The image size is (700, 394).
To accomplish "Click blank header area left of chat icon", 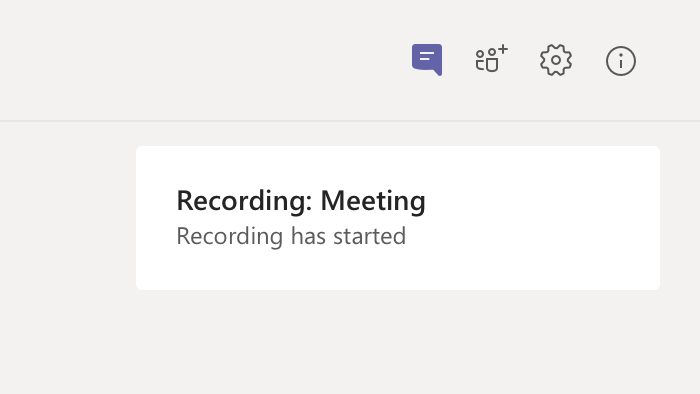I will pyautogui.click(x=201, y=60).
